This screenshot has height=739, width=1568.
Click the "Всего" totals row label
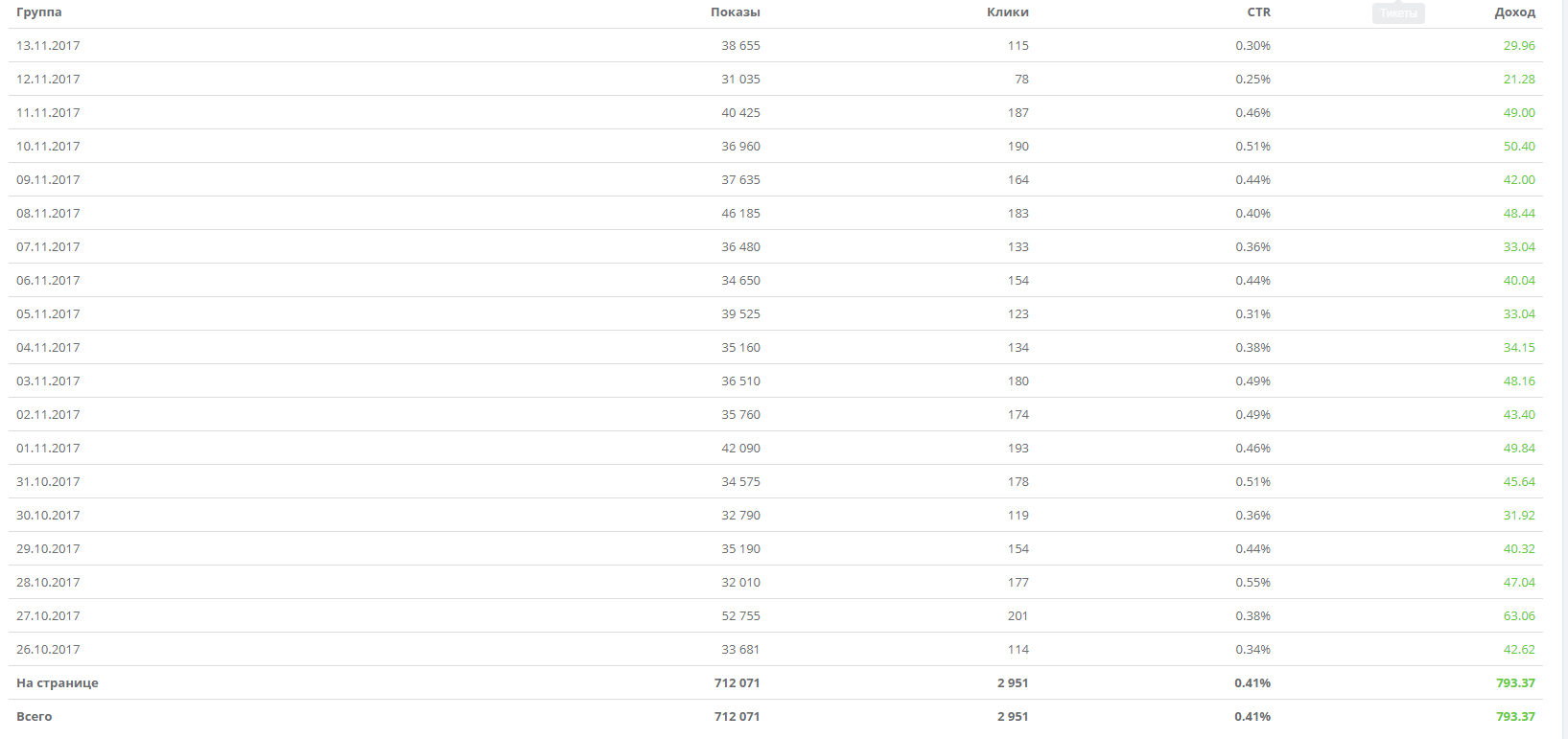35,717
